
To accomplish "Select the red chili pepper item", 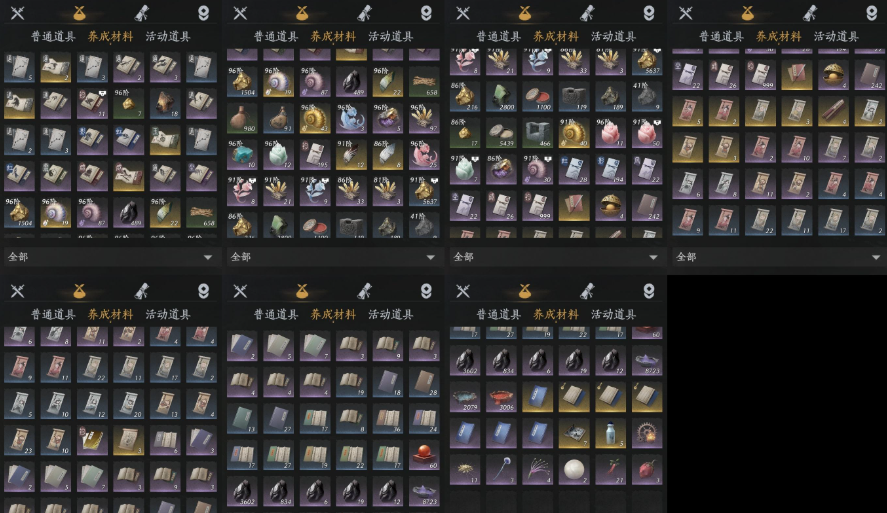I will click(x=610, y=469).
